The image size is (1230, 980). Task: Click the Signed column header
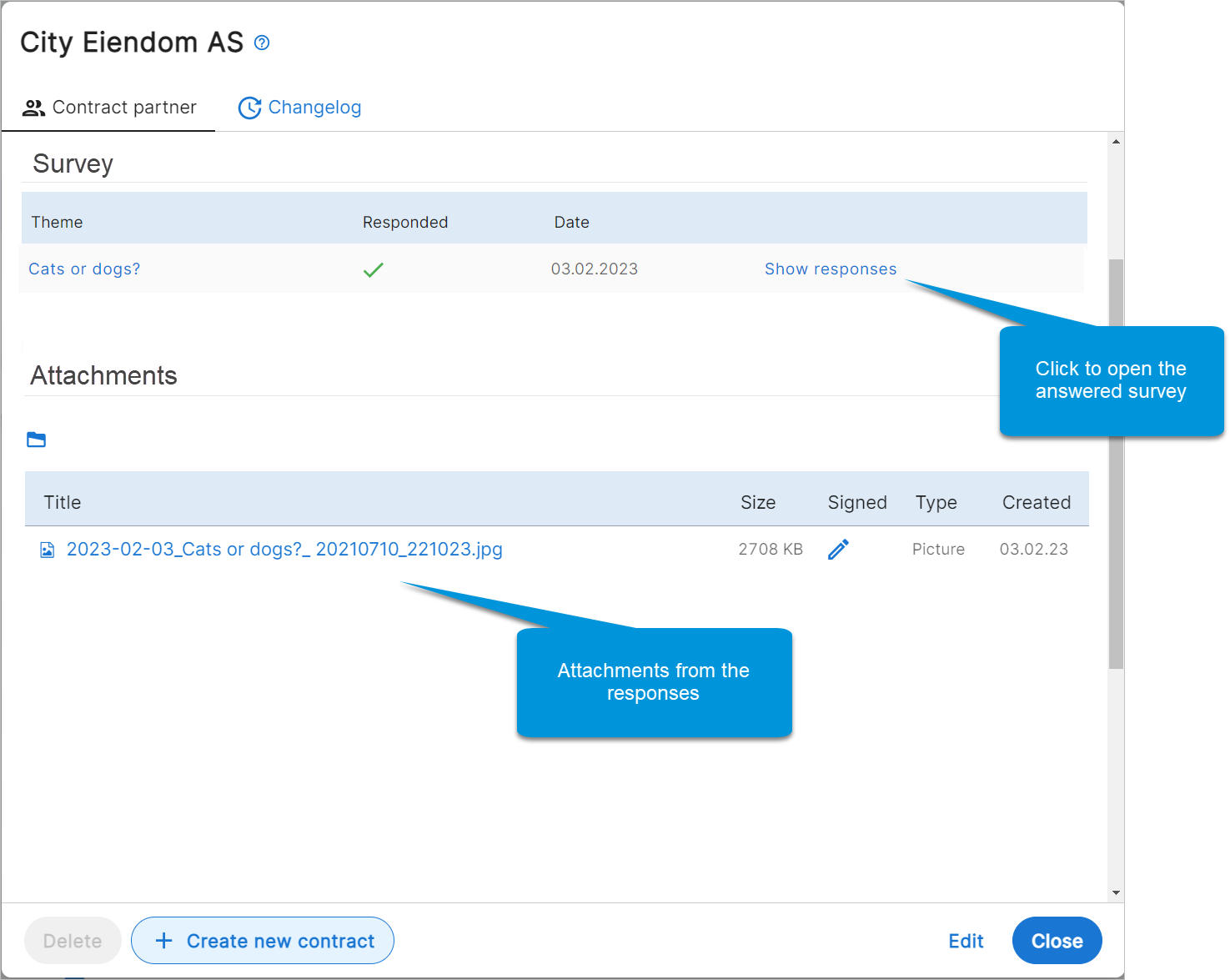(857, 502)
